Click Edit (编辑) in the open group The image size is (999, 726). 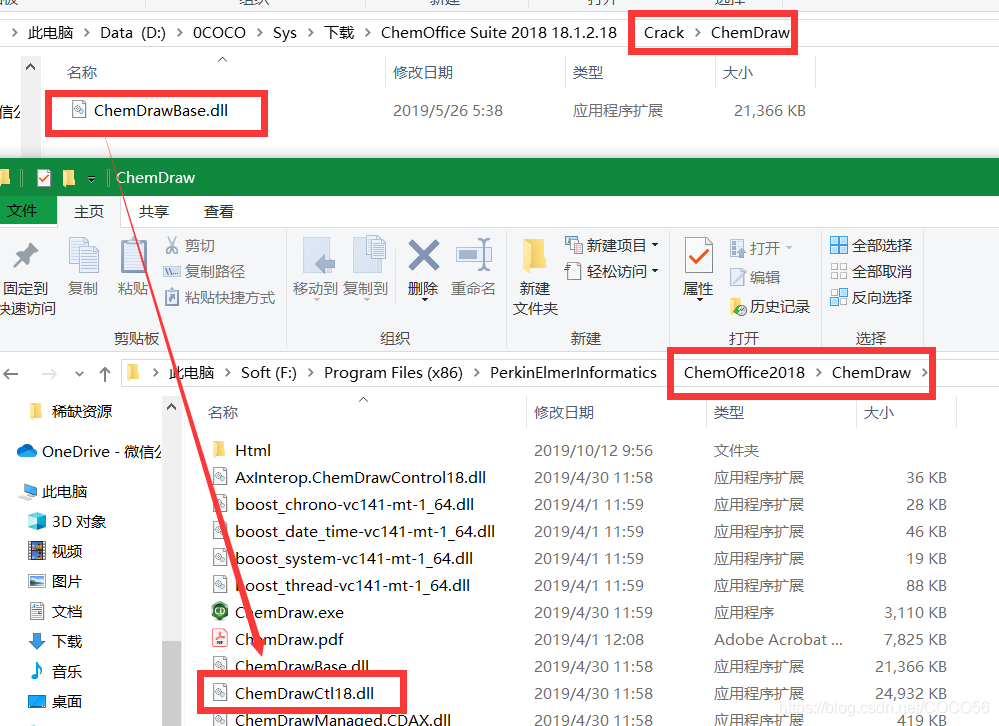point(755,277)
